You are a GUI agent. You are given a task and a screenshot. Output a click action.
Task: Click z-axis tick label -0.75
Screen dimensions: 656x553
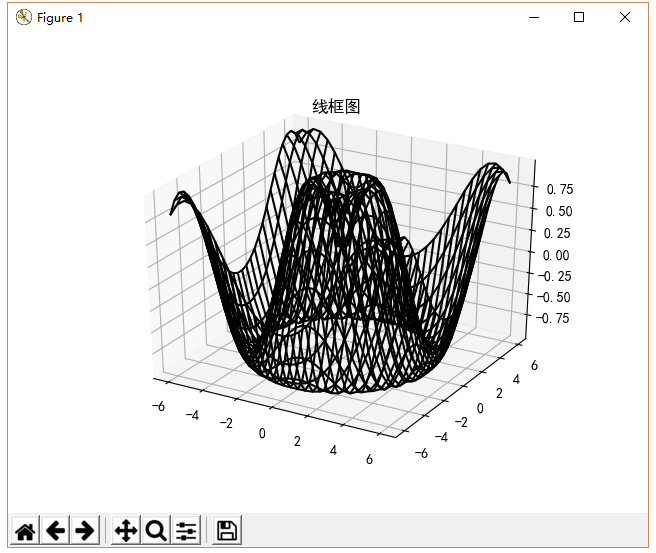tap(553, 318)
